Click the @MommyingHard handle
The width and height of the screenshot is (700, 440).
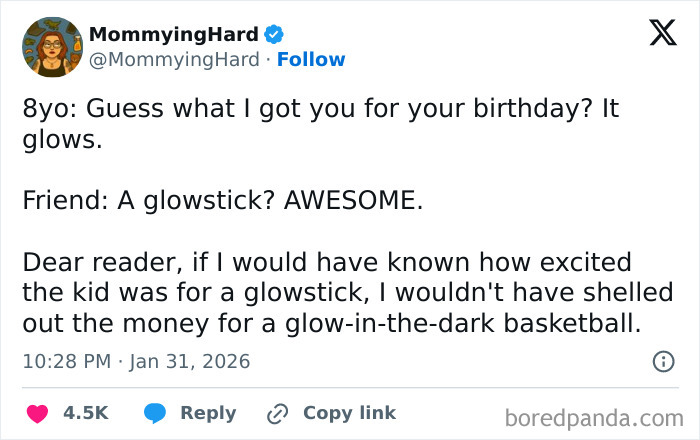(176, 60)
